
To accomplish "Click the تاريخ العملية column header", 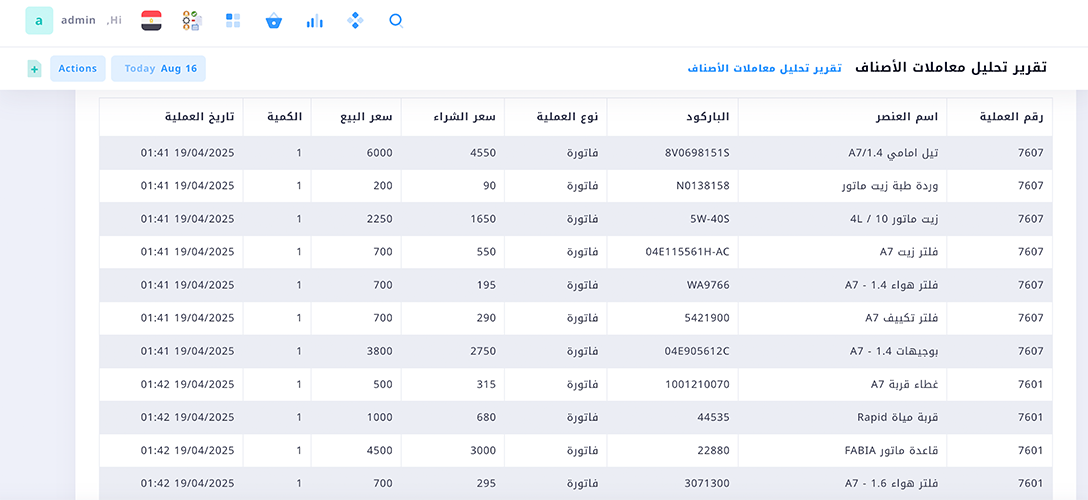I will click(200, 117).
